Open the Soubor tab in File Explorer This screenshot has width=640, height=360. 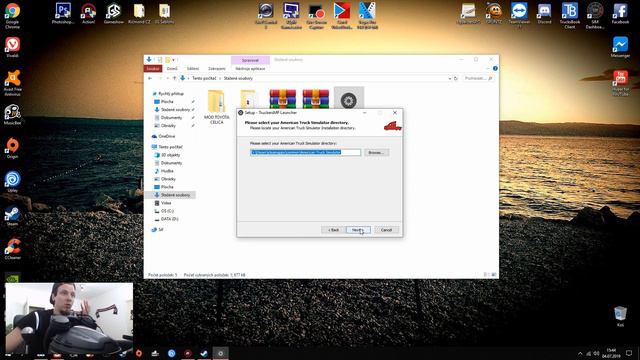tap(153, 69)
